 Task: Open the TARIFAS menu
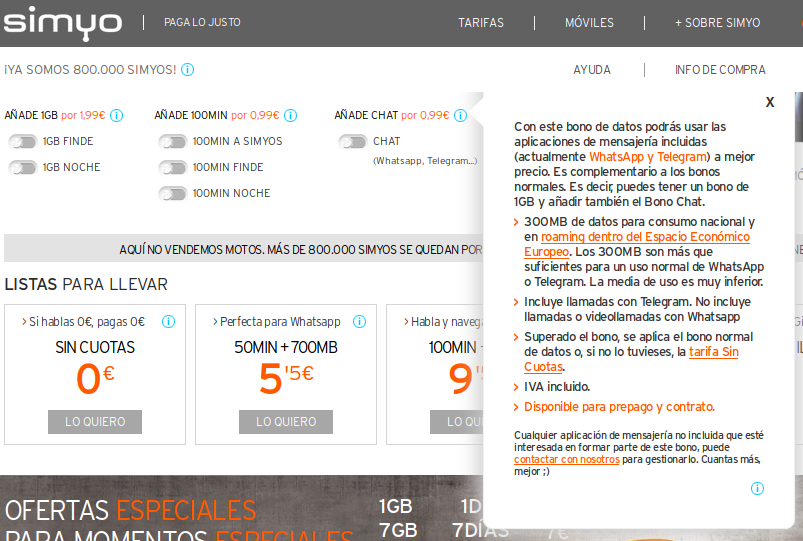pyautogui.click(x=481, y=23)
